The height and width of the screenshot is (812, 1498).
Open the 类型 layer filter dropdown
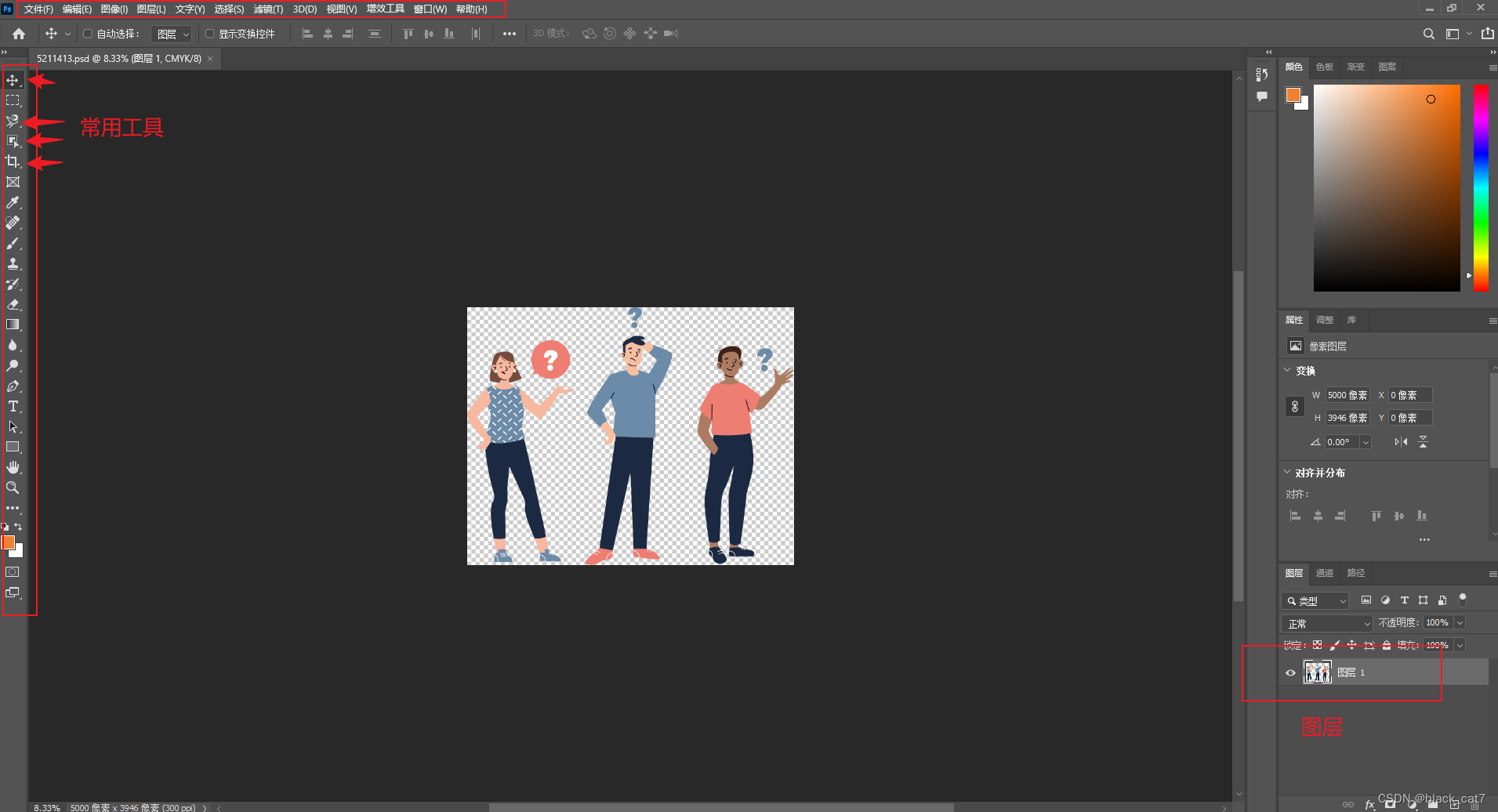(x=1315, y=601)
